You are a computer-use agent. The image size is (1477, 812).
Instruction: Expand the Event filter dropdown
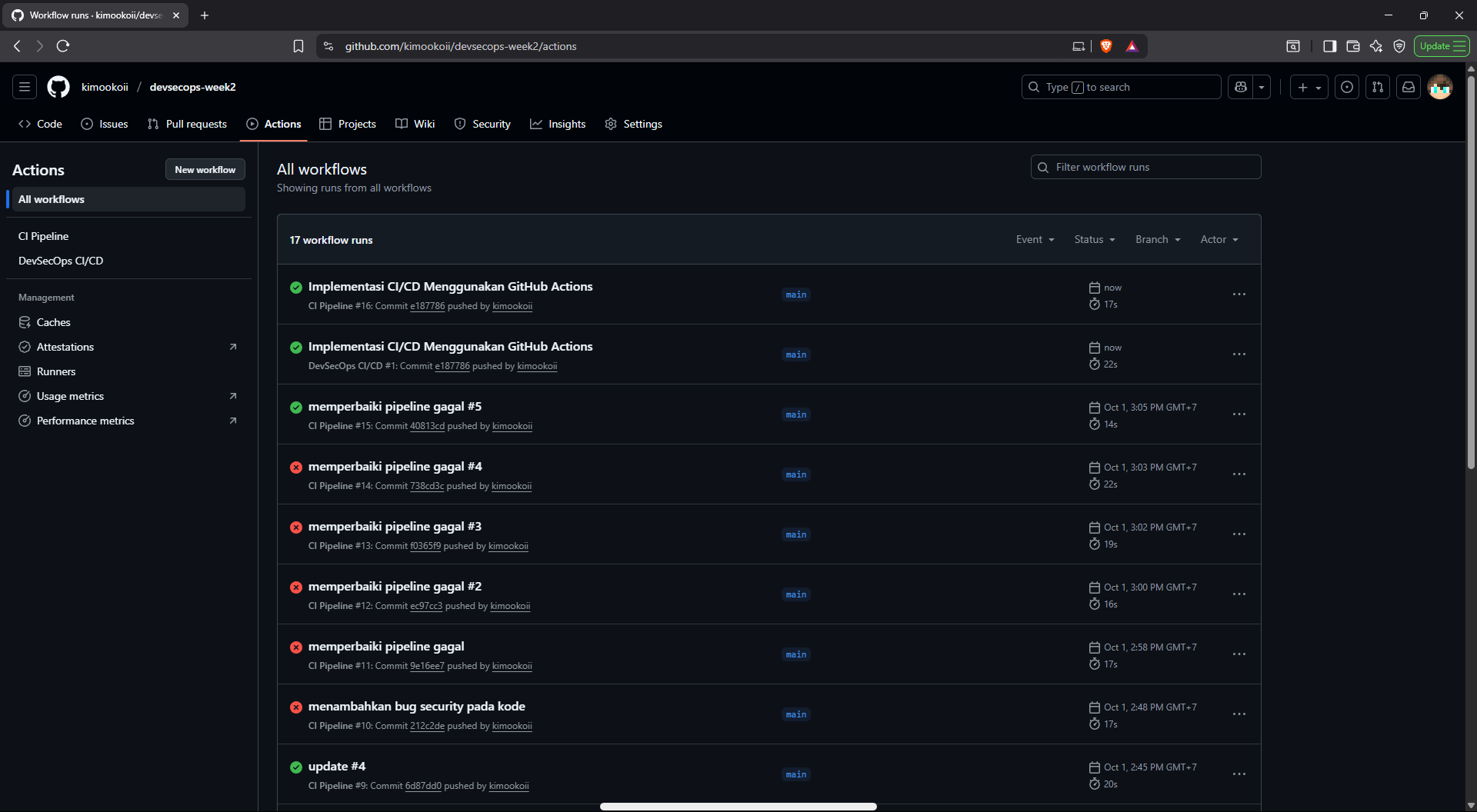(x=1035, y=240)
